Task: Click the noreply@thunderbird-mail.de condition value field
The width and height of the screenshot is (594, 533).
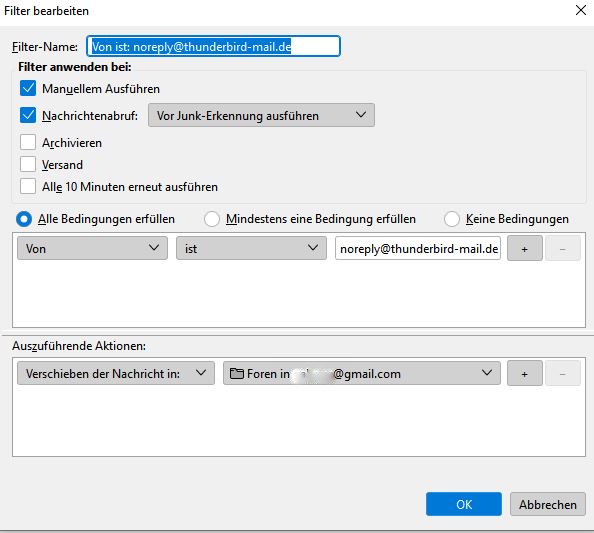Action: pos(417,249)
